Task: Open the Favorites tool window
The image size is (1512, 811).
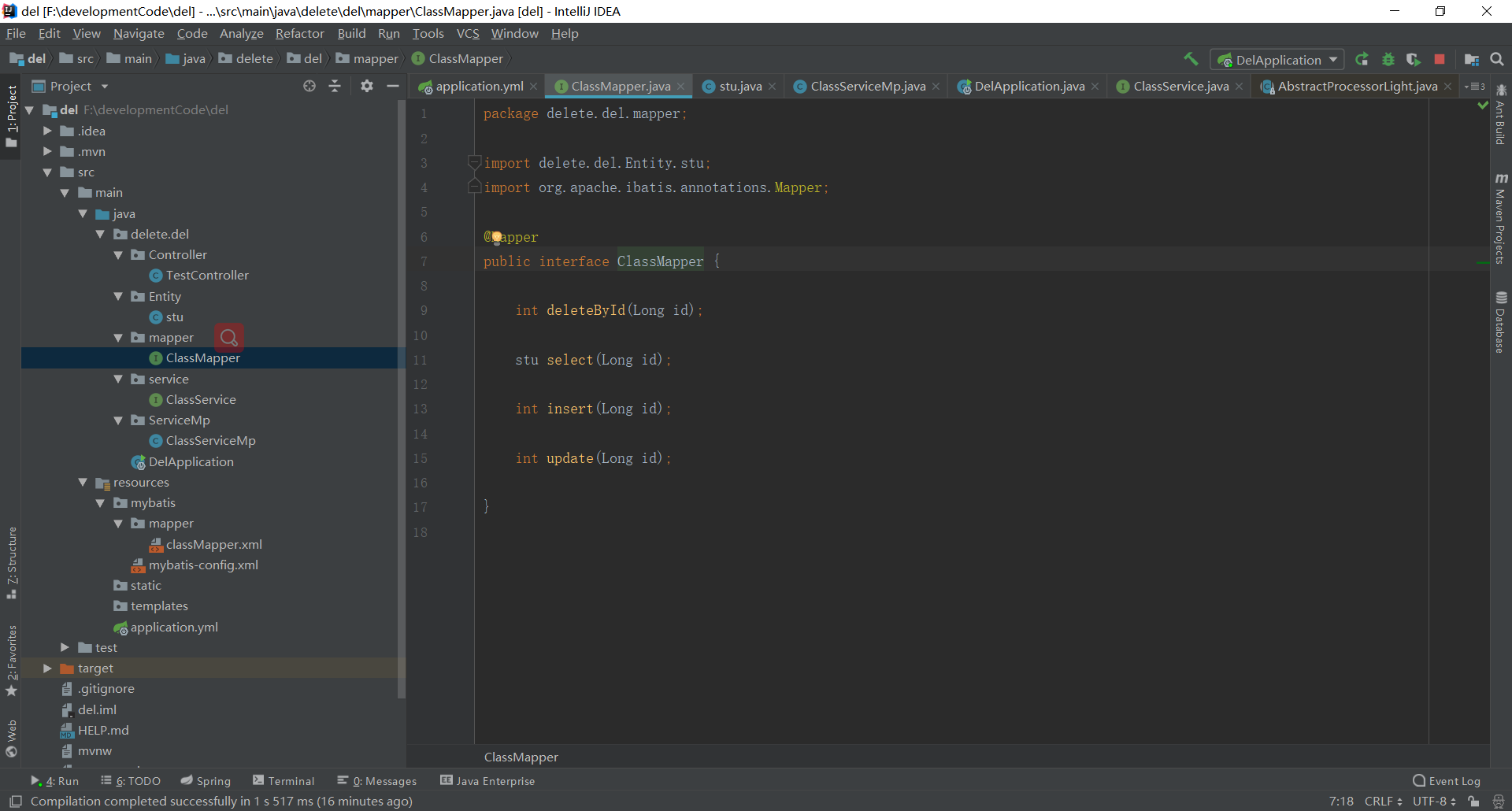Action: click(11, 660)
